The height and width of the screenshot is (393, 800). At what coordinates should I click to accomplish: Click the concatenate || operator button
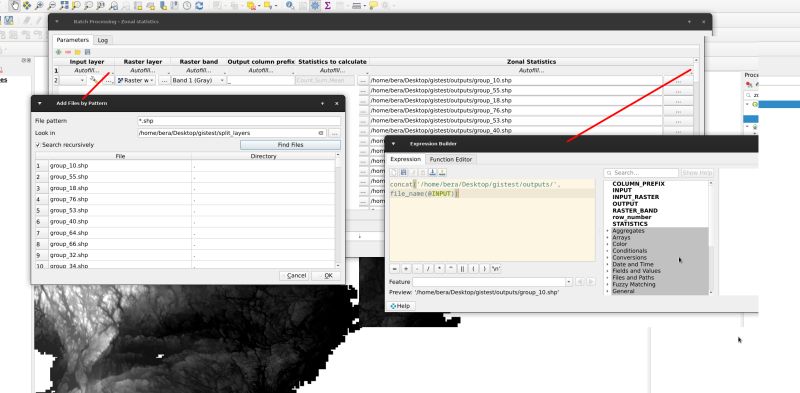coord(462,269)
